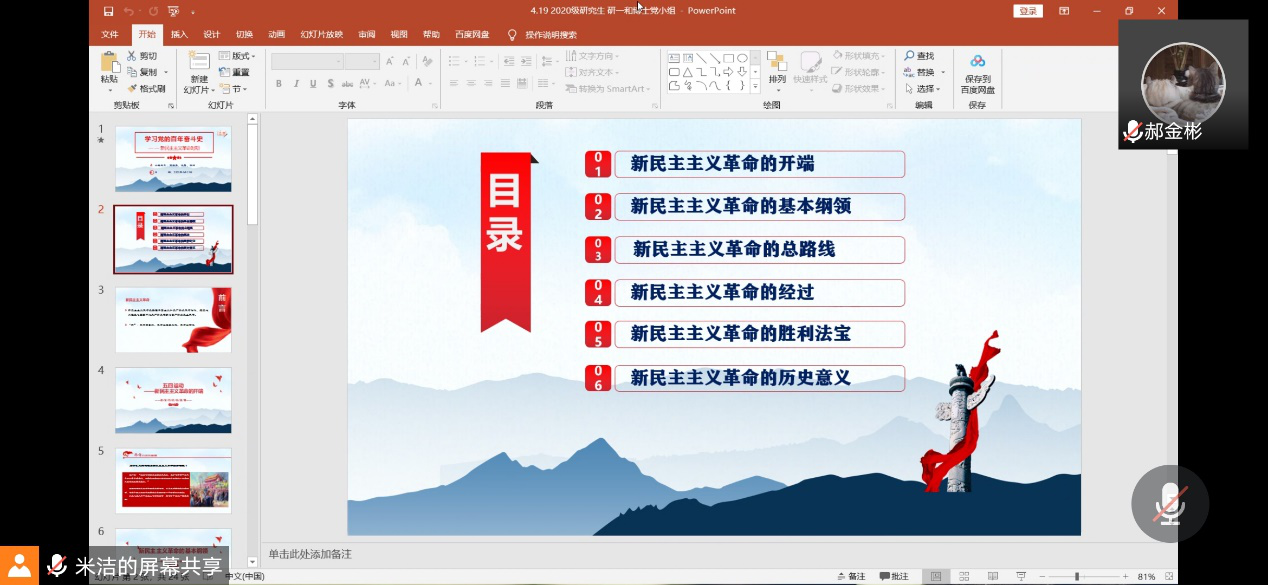The height and width of the screenshot is (585, 1268).
Task: Open the Section (节) dropdown
Action: tap(232, 88)
